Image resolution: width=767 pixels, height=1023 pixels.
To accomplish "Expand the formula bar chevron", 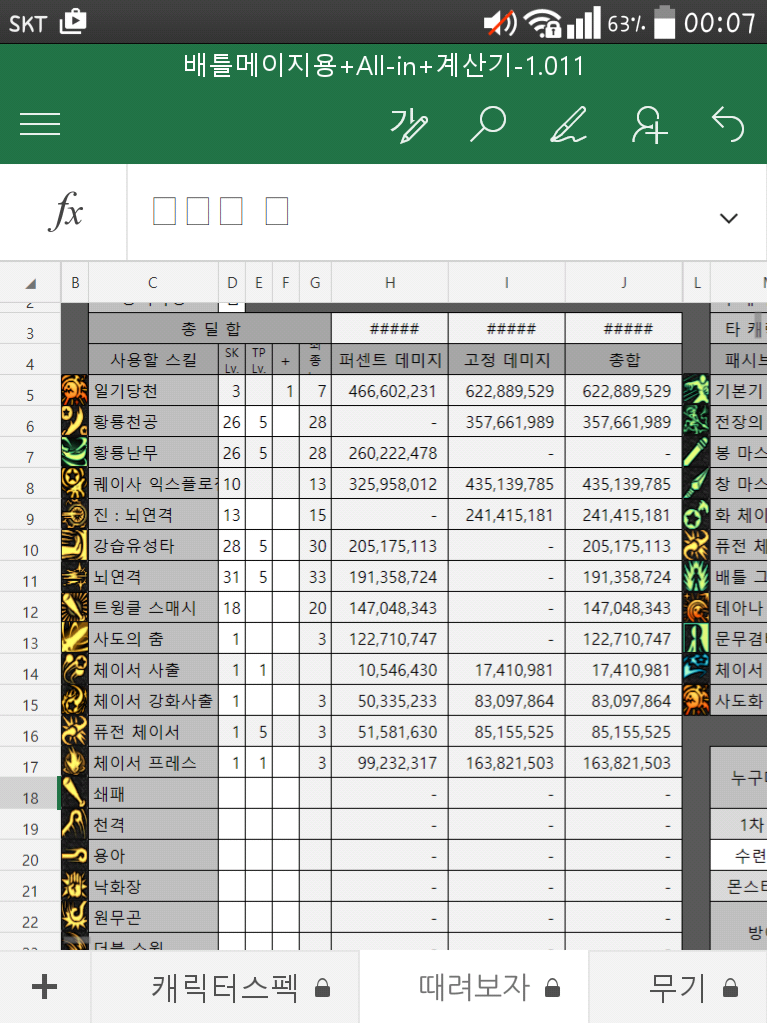I will pos(728,218).
